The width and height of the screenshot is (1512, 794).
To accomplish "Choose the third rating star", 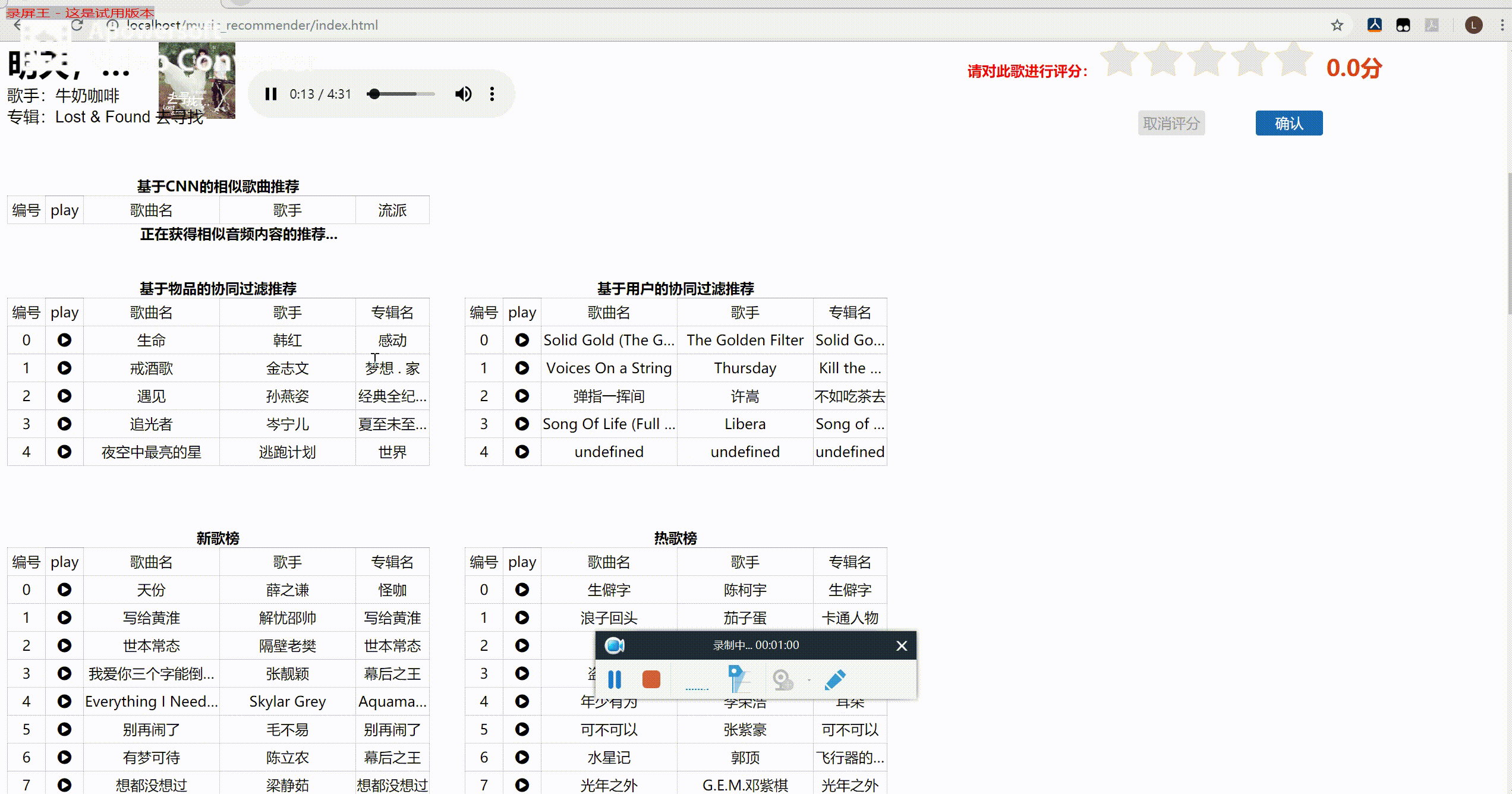I will pyautogui.click(x=1207, y=59).
